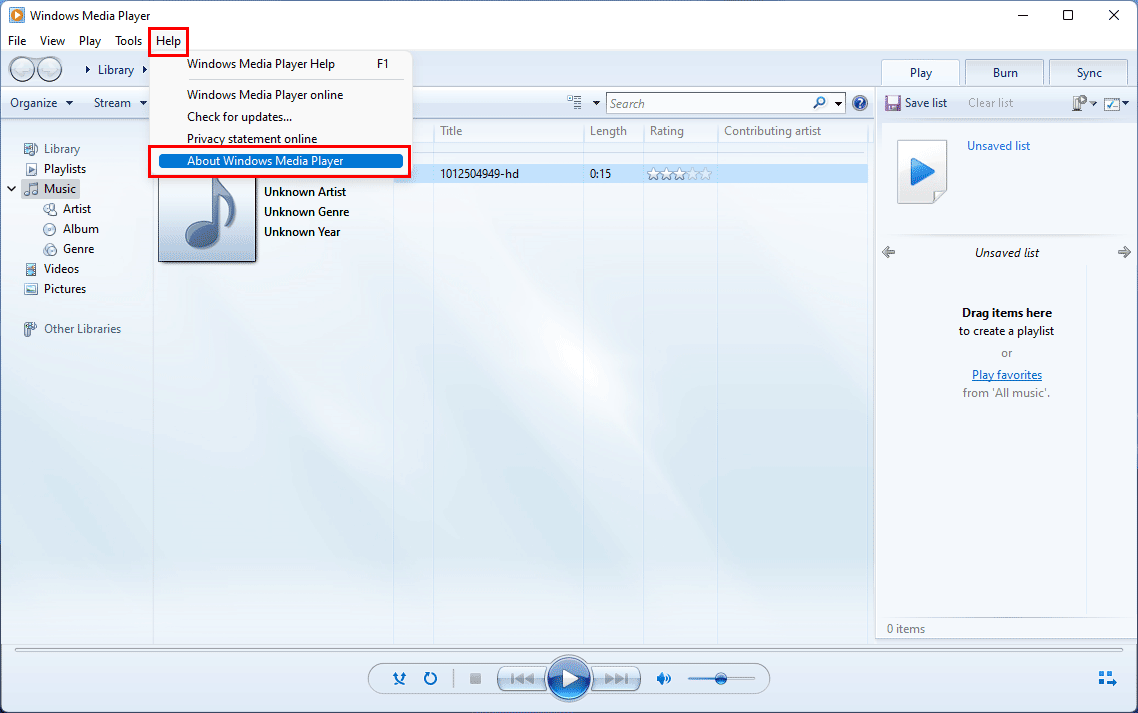Open the Tools menu
The height and width of the screenshot is (713, 1138).
[x=128, y=41]
